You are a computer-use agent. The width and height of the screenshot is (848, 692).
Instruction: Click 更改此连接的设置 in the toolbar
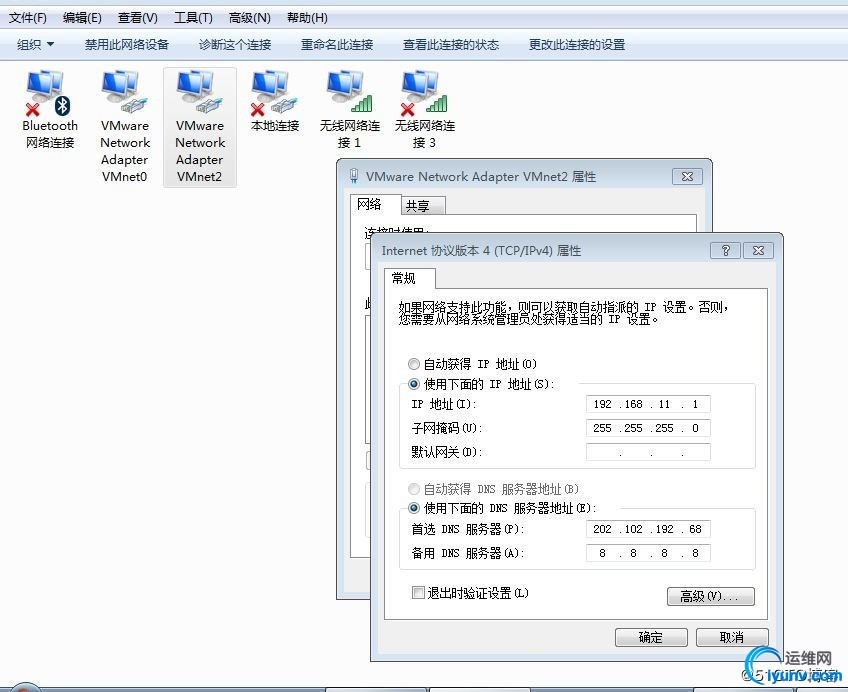[577, 44]
